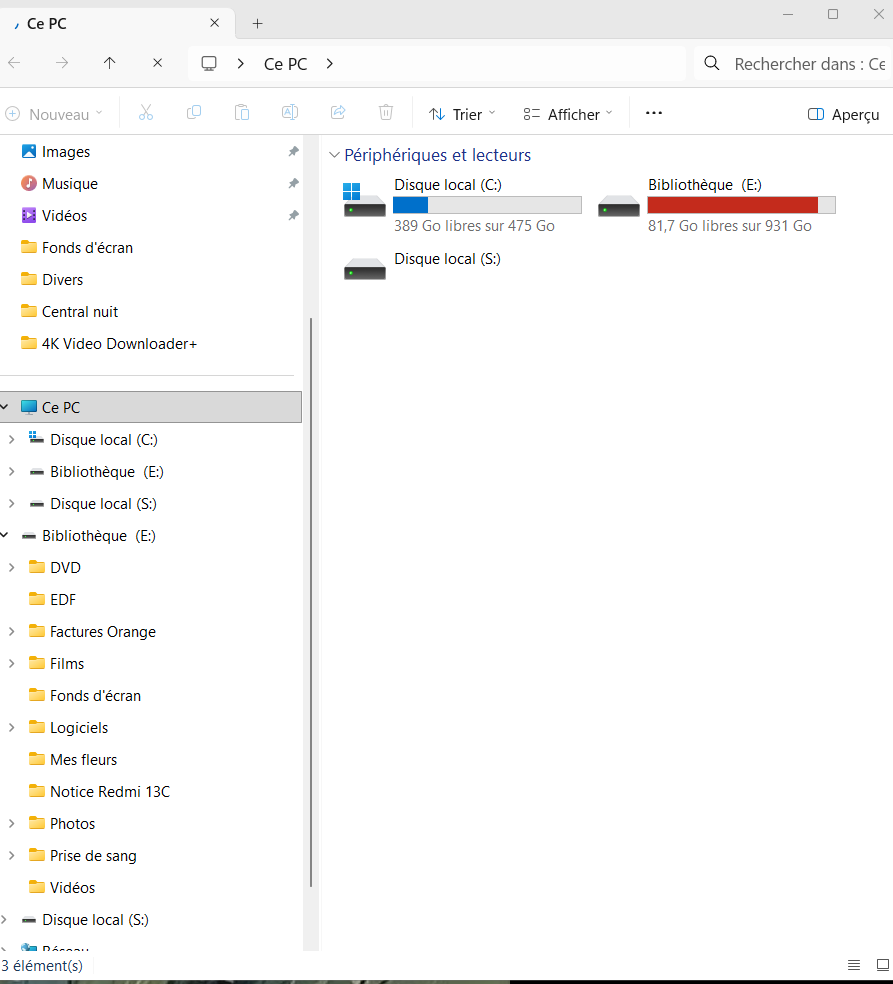
Task: Collapse the Ce PC node in the navigation tree
Action: (4, 407)
